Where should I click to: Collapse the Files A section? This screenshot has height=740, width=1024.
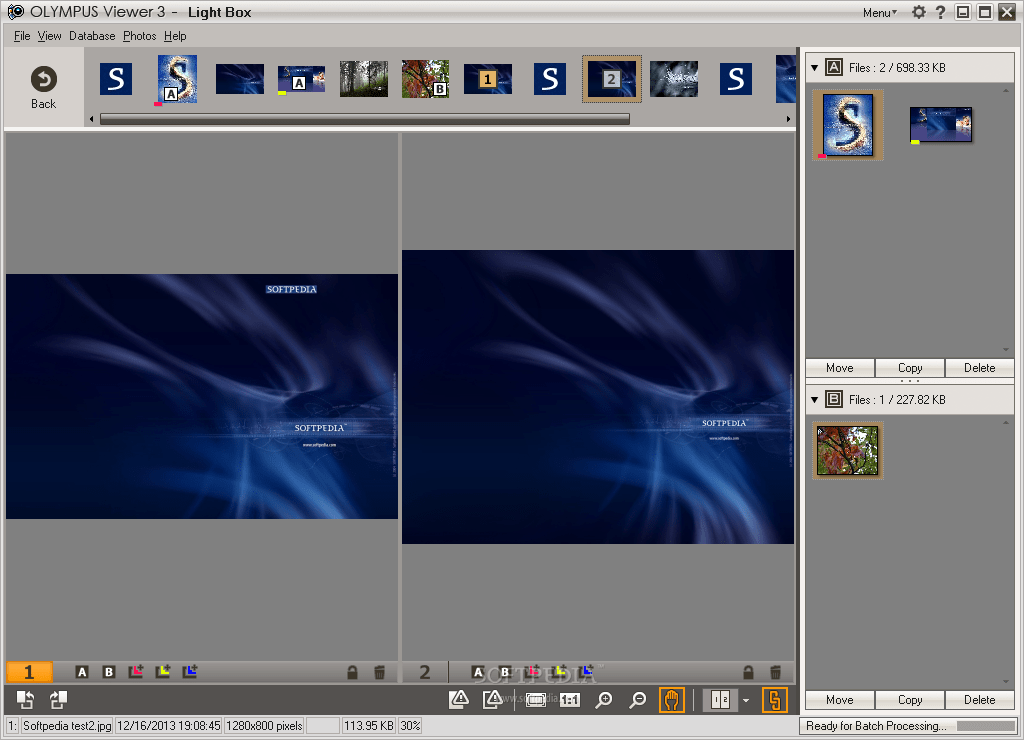(812, 67)
